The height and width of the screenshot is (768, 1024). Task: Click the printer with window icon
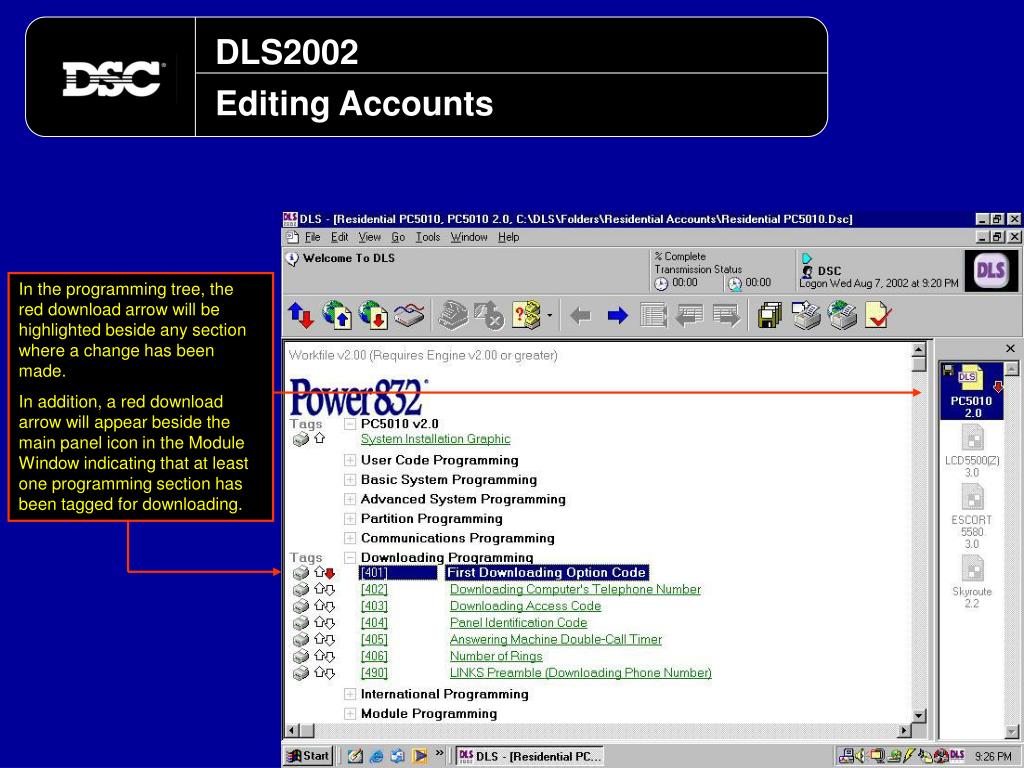pos(805,315)
